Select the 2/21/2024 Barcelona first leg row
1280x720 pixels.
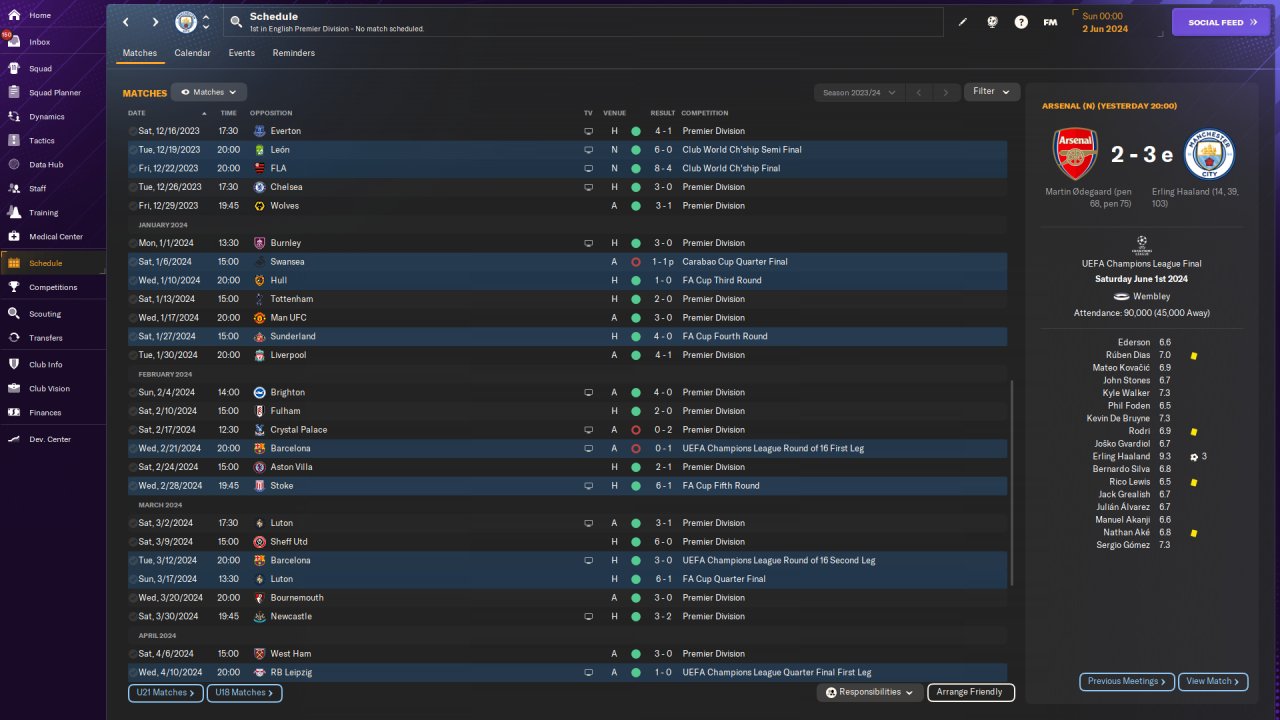[567, 449]
